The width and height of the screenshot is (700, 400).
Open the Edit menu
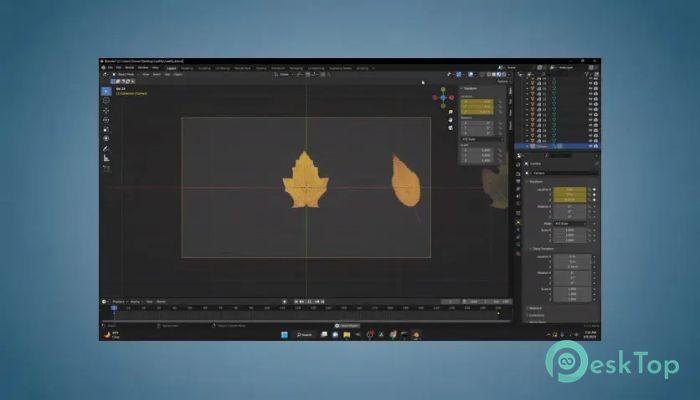tap(119, 68)
